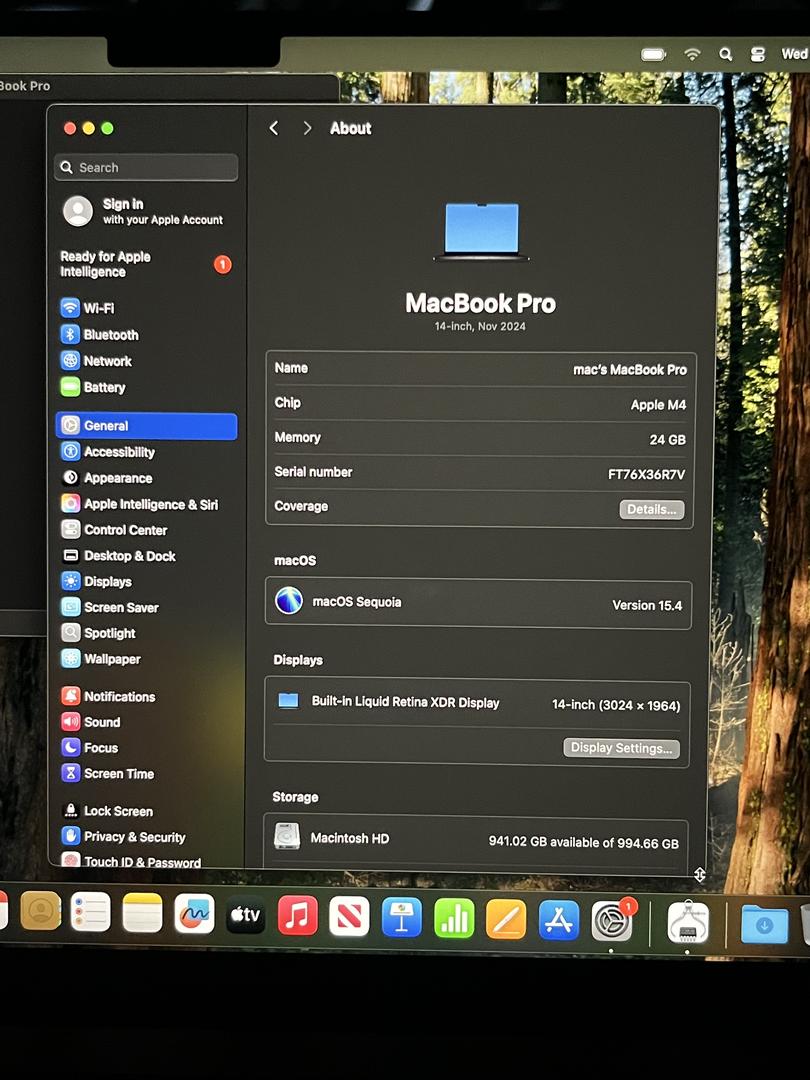
Task: Open Privacy & Security settings
Action: (123, 837)
